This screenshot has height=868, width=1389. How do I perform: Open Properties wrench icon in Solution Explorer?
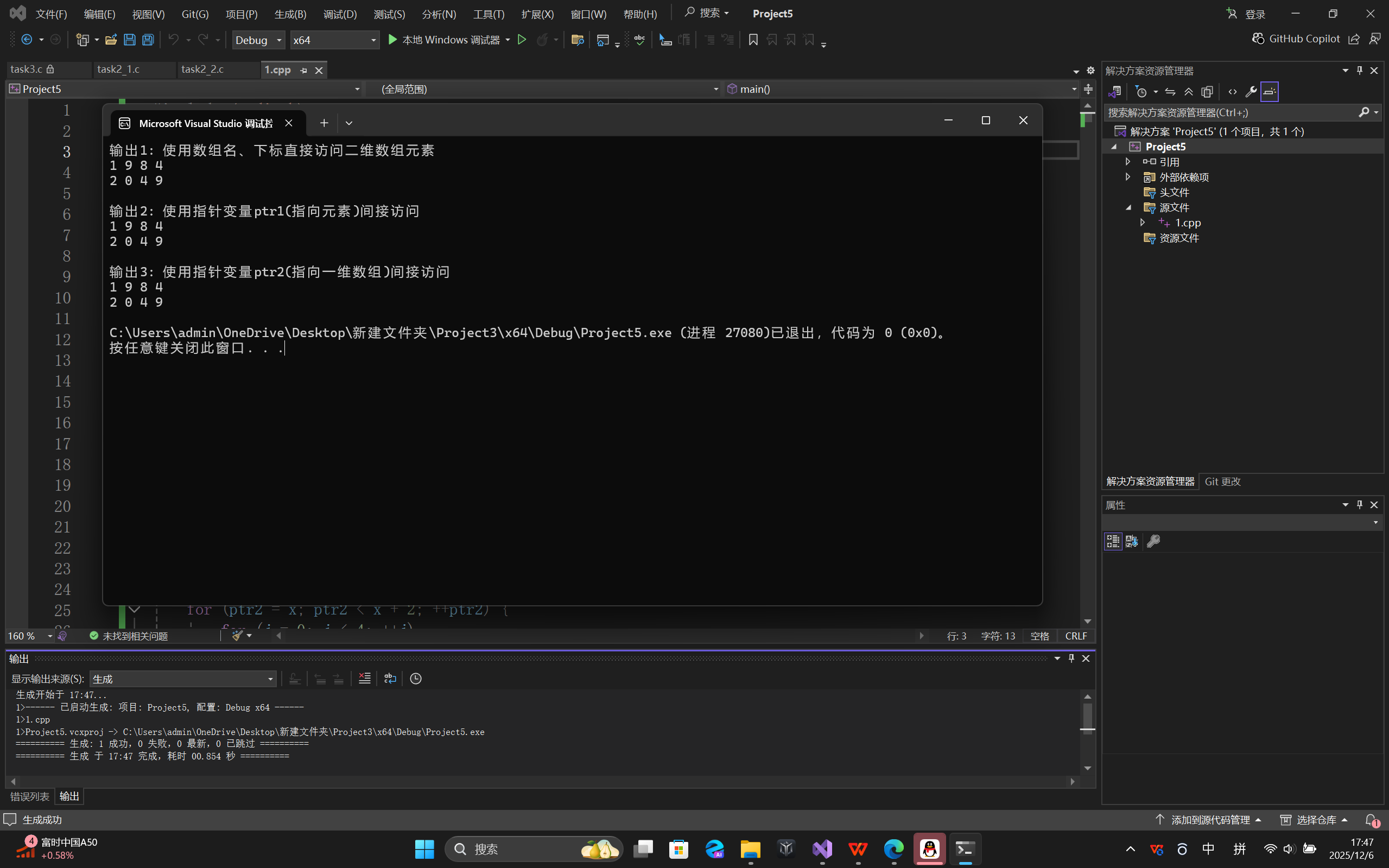click(1251, 91)
